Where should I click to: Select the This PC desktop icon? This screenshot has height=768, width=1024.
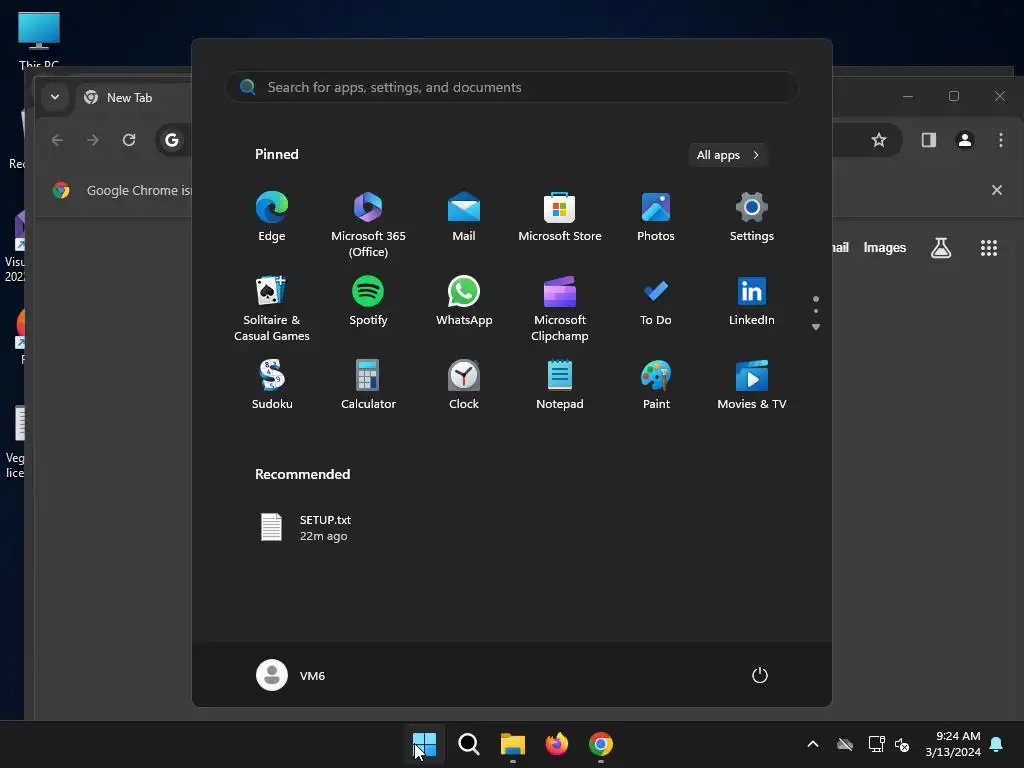39,39
